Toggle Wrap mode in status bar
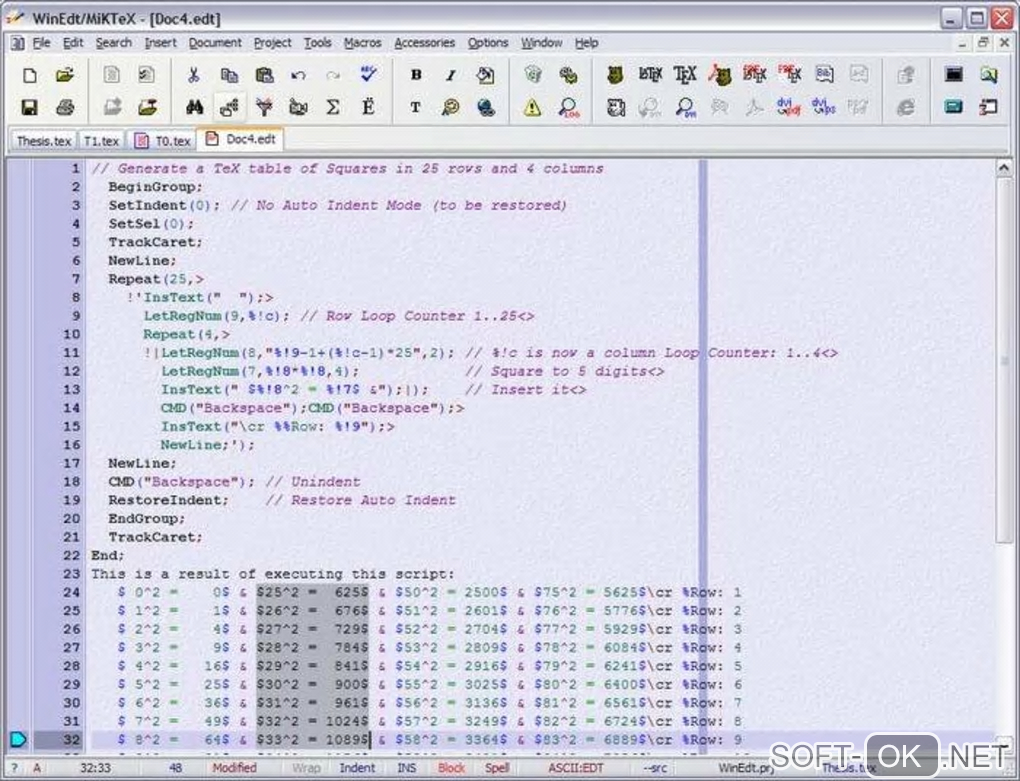 306,768
